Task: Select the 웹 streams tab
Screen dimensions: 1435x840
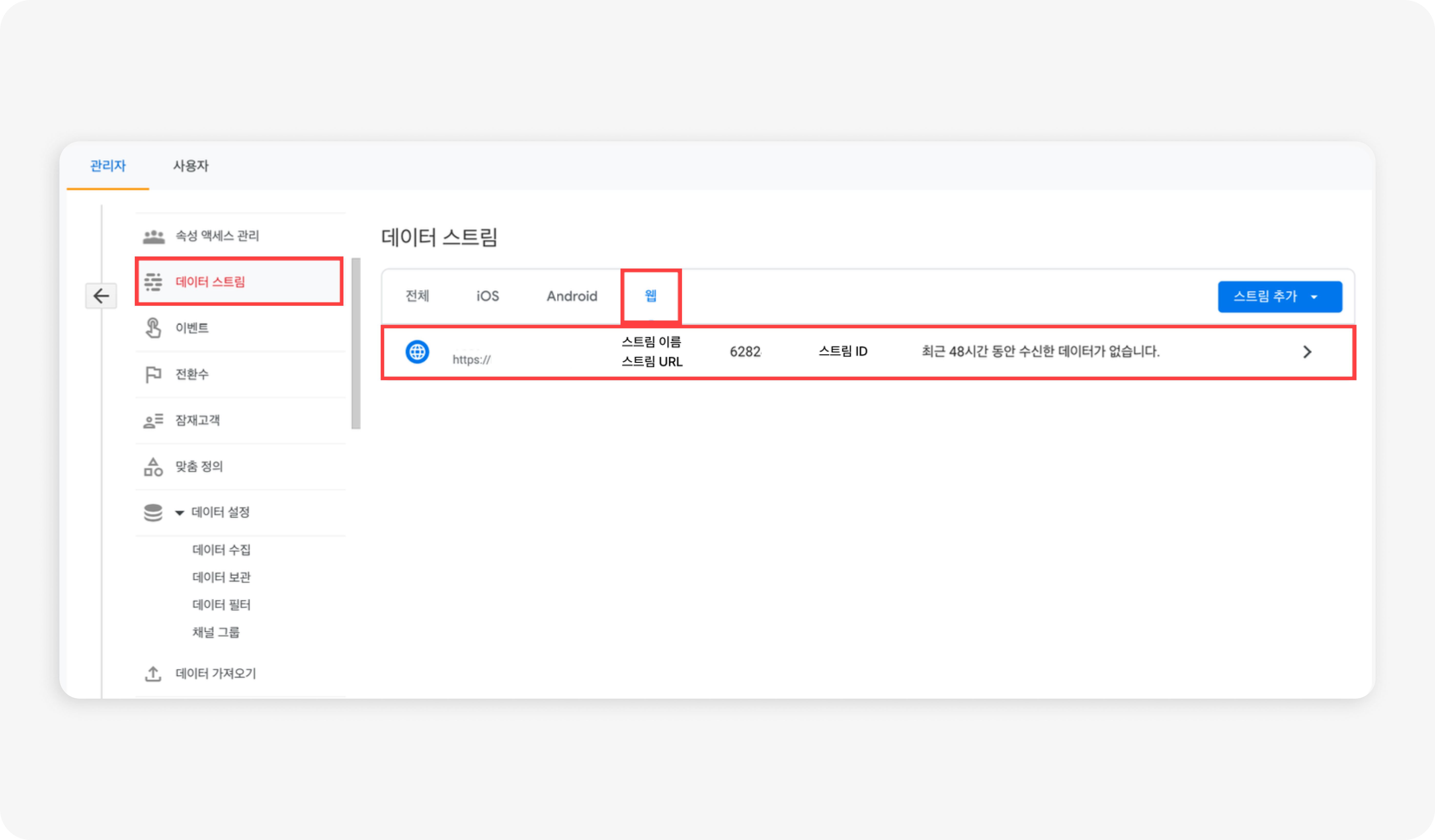Action: click(x=651, y=296)
